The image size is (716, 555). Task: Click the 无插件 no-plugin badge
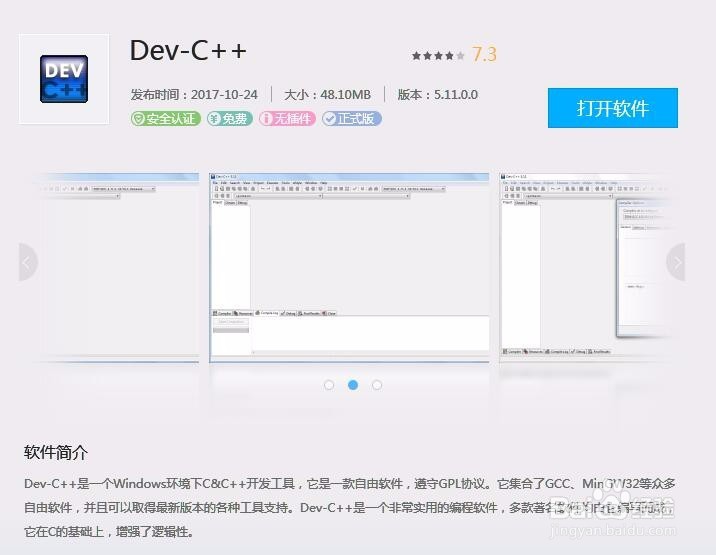pos(287,119)
